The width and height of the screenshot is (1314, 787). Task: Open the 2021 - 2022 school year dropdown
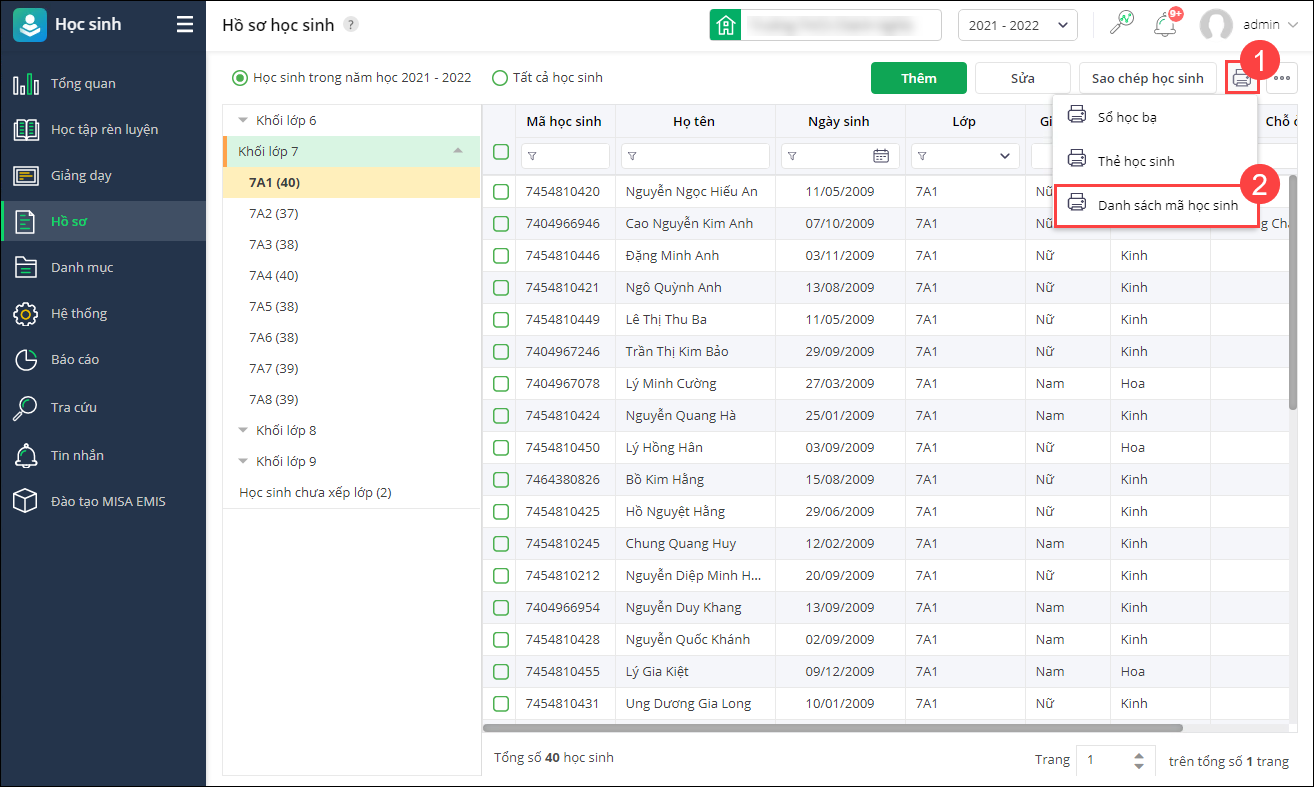pyautogui.click(x=1017, y=25)
